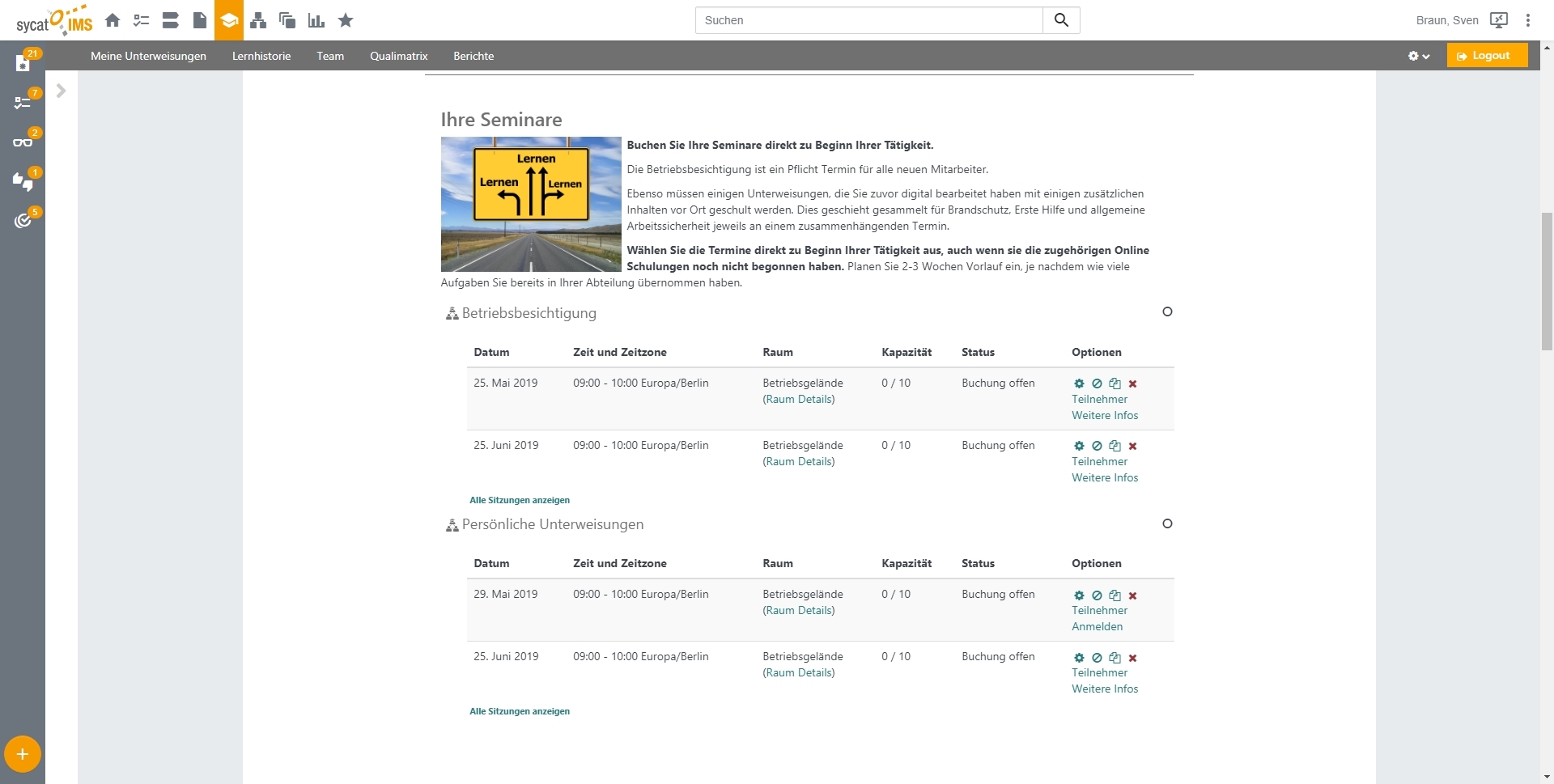Select the highlighted graduation cap training icon

[229, 20]
